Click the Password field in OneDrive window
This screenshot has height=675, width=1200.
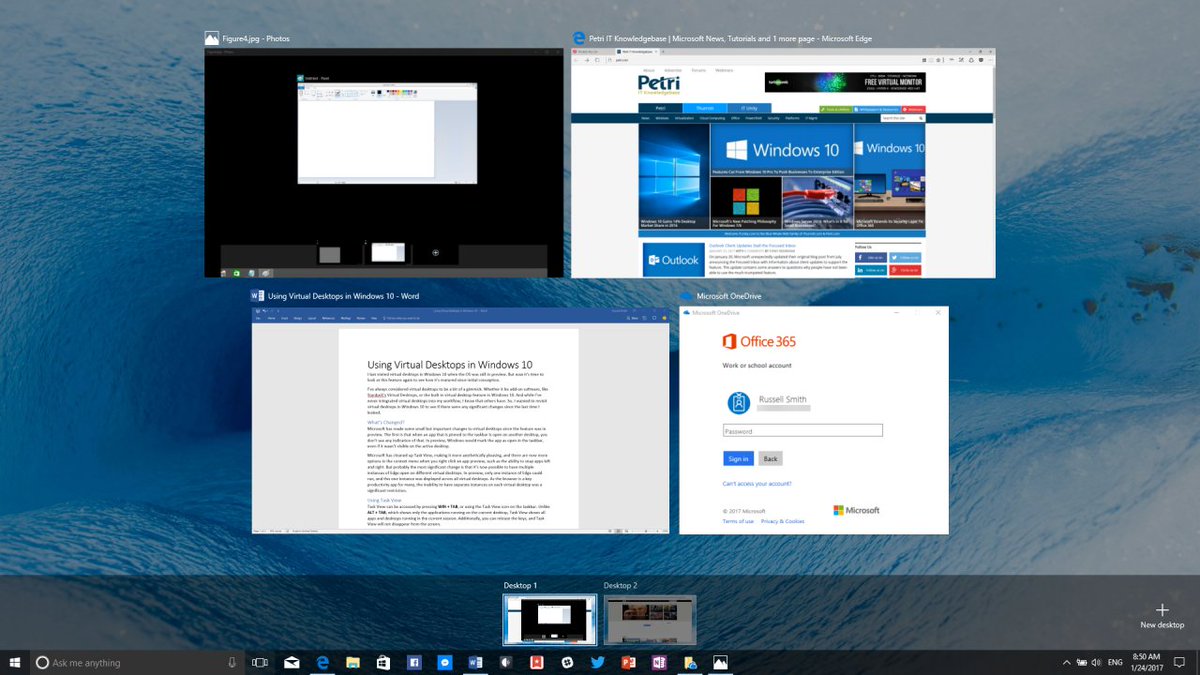coord(803,430)
